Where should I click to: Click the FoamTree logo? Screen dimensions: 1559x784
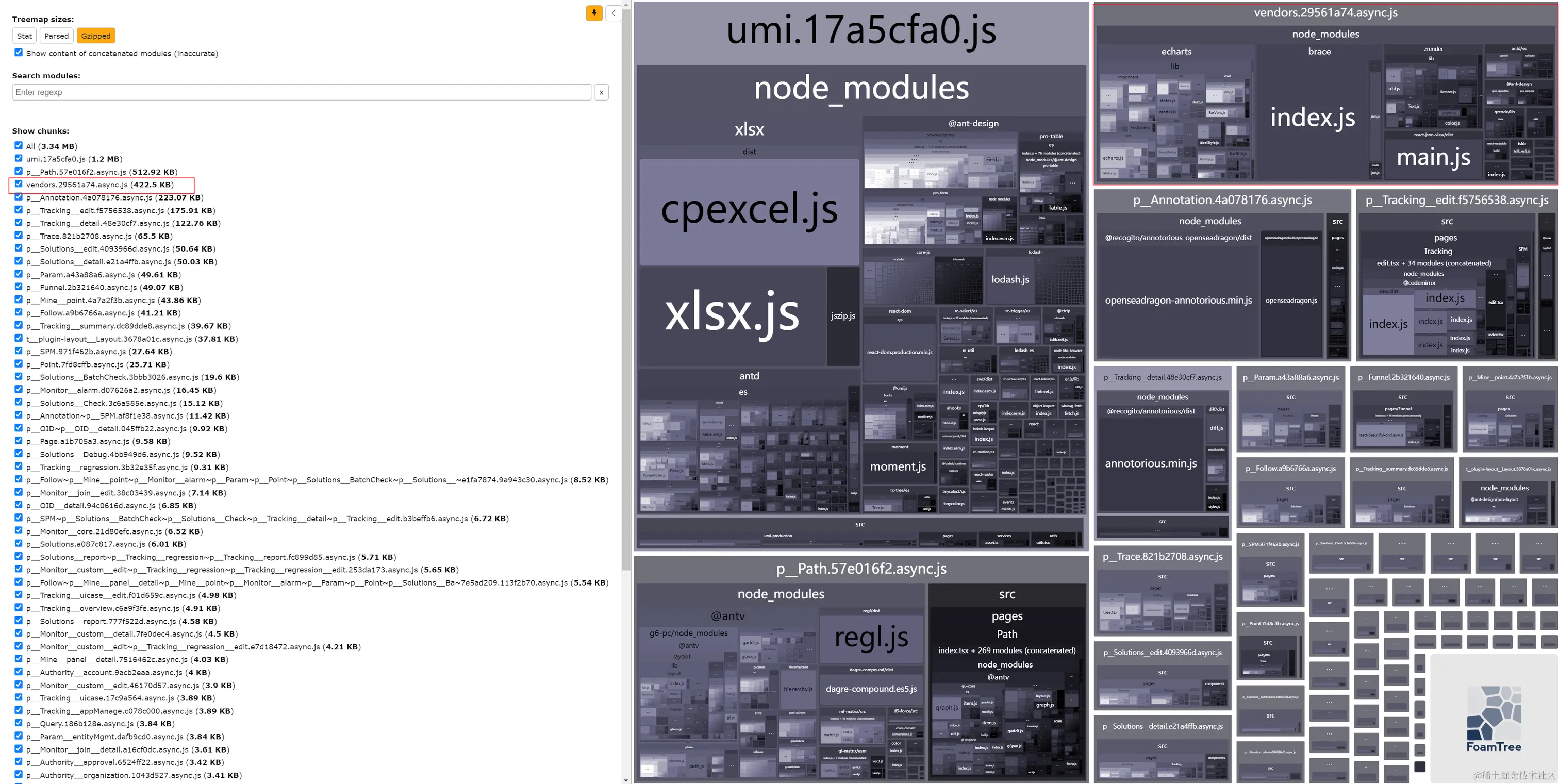[x=1494, y=719]
